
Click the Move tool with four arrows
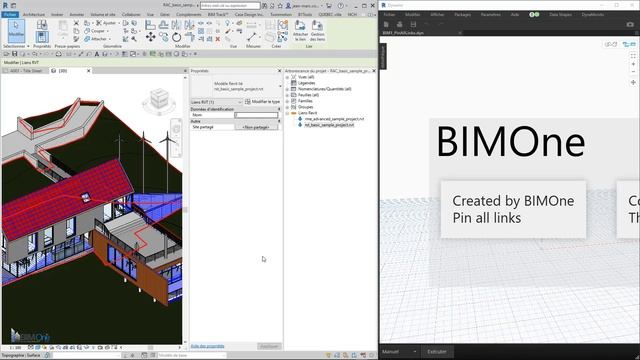[x=151, y=38]
